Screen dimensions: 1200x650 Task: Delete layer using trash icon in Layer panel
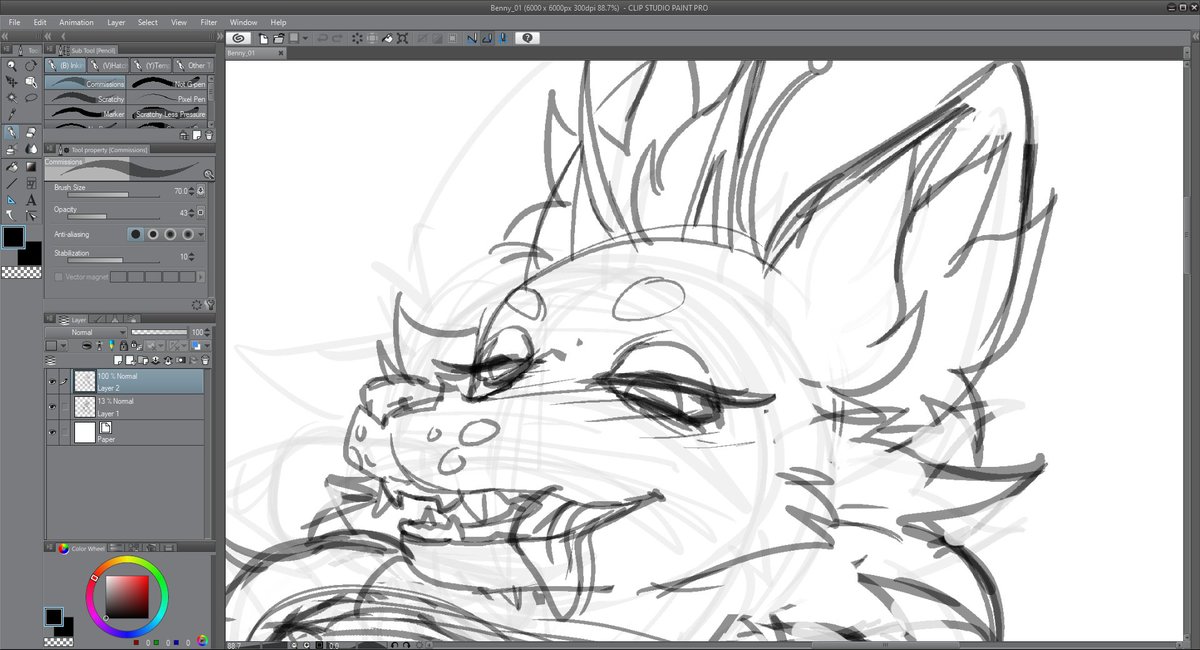[x=205, y=360]
